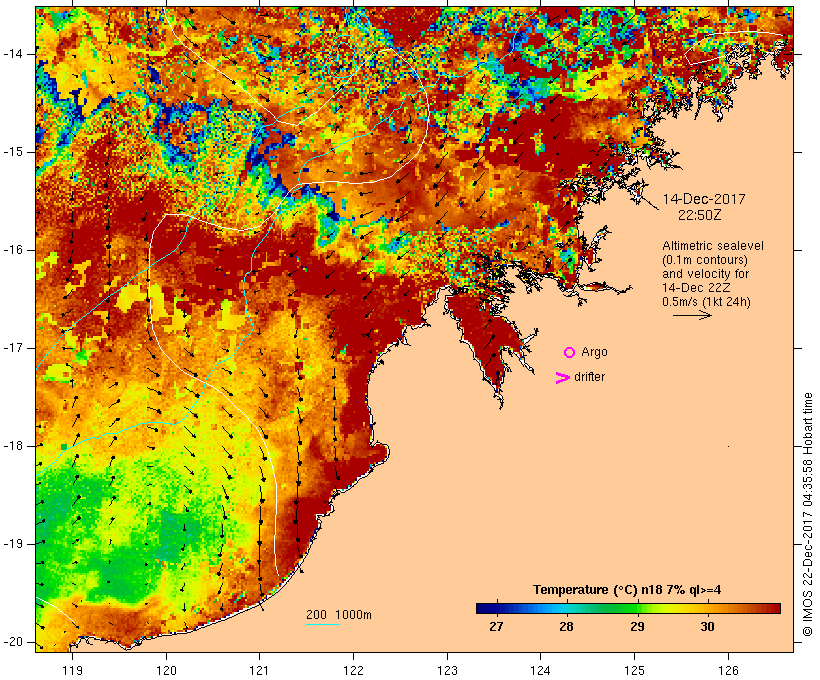
Task: Click latitude axis label -15
Action: (x=13, y=152)
